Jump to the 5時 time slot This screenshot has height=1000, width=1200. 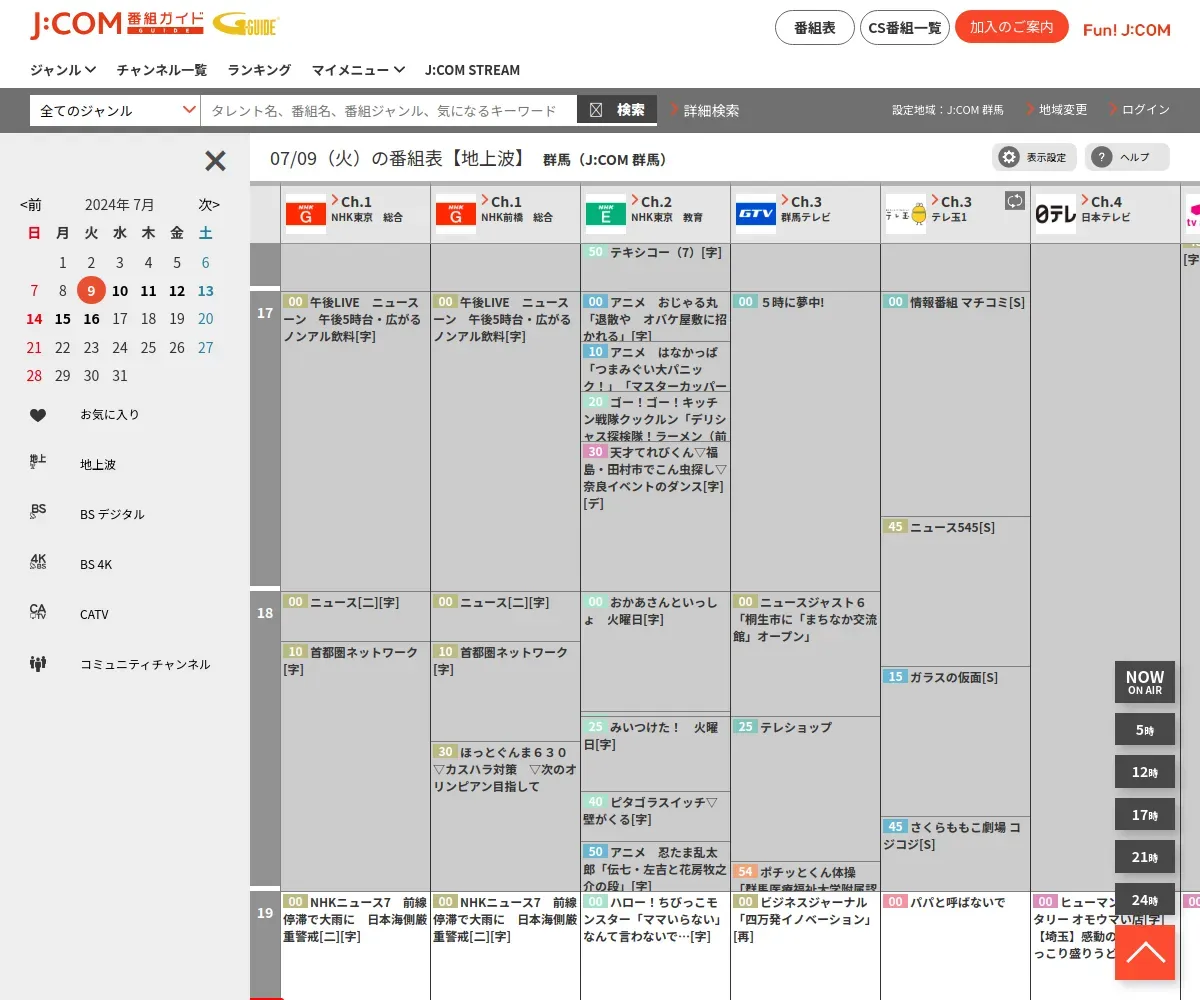tap(1145, 730)
